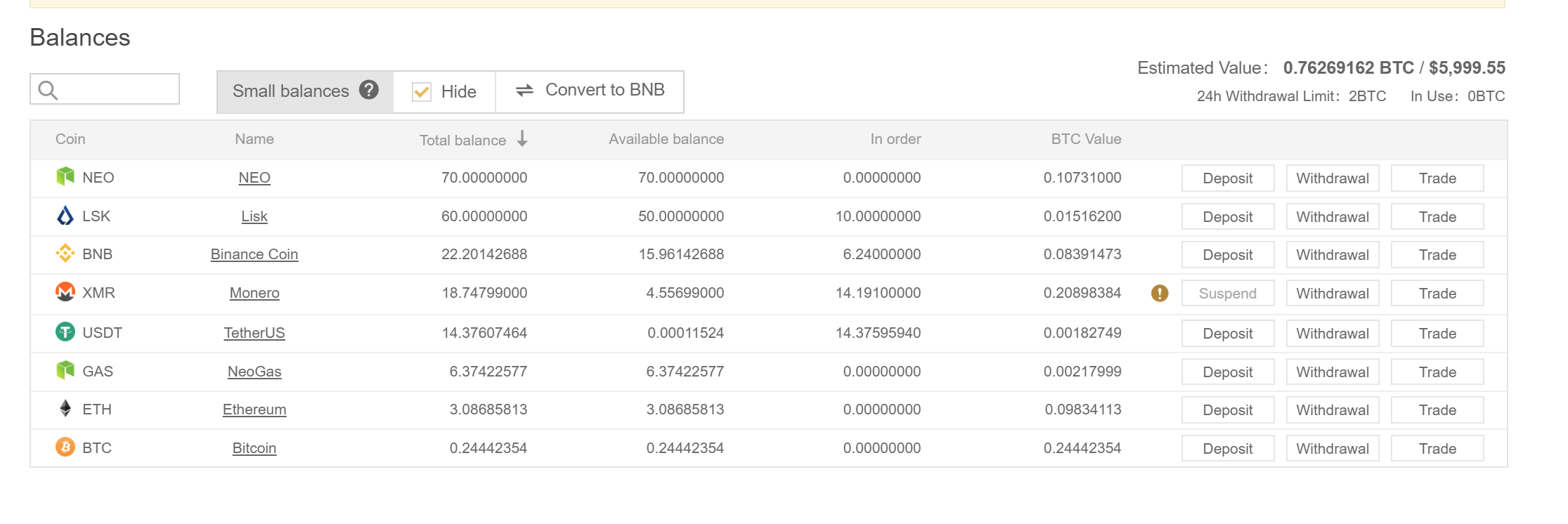Click the XMR Suspend button

(x=1228, y=294)
